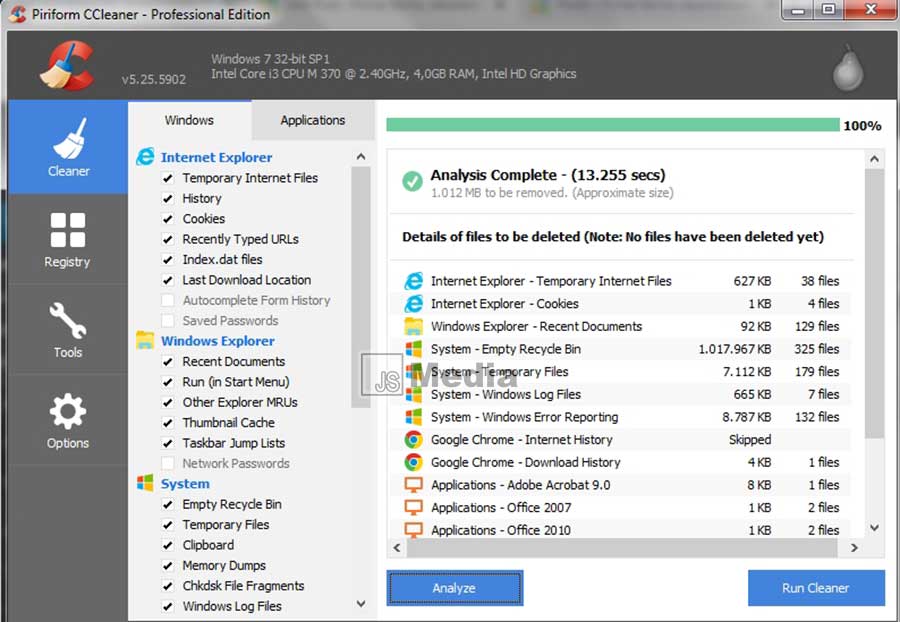Screen dimensions: 900x622
Task: Click the pear icon in header
Action: pyautogui.click(x=846, y=69)
